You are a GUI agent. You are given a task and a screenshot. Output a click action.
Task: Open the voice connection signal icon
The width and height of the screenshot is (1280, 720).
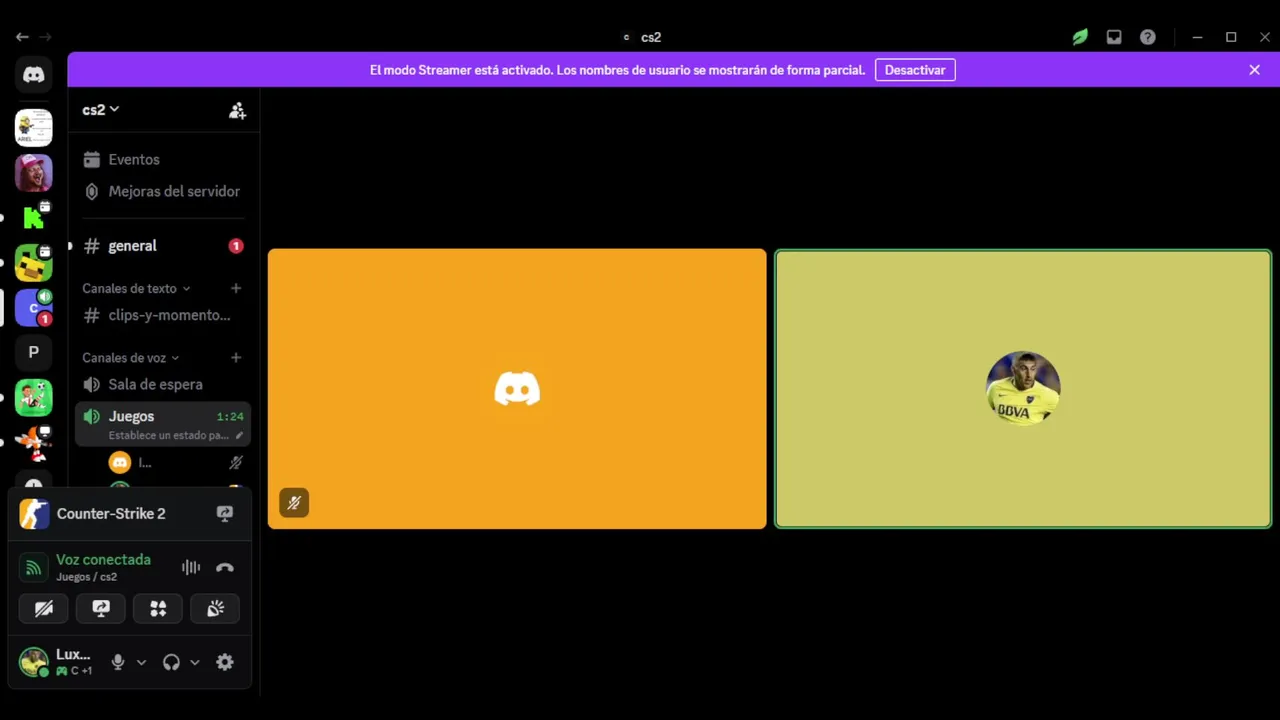pyautogui.click(x=34, y=568)
